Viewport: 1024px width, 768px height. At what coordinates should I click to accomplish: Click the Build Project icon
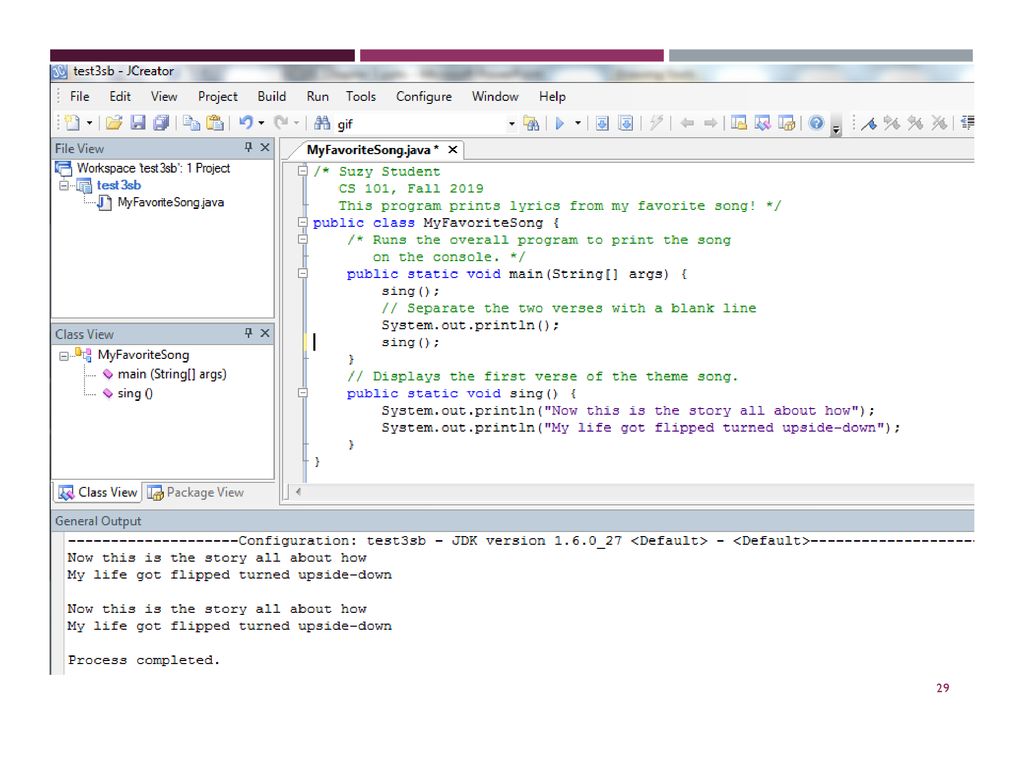(626, 123)
